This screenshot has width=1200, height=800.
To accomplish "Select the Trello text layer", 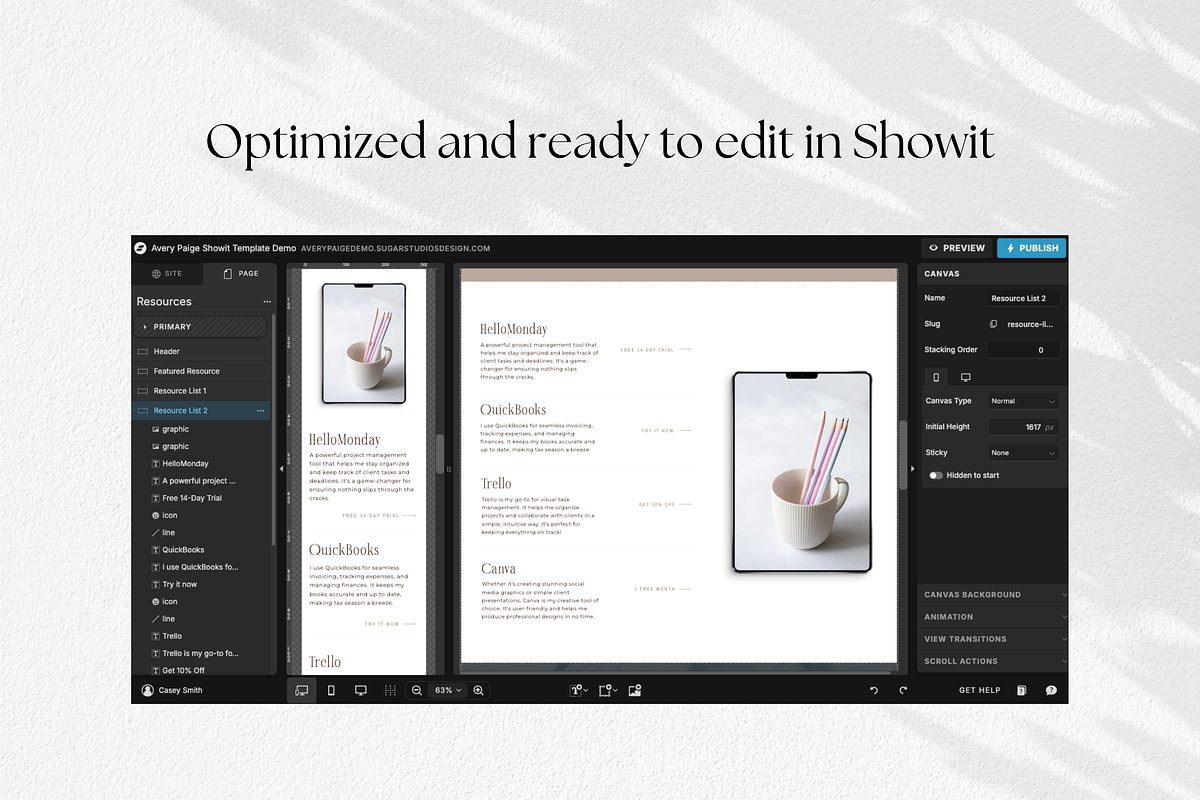I will [x=172, y=636].
